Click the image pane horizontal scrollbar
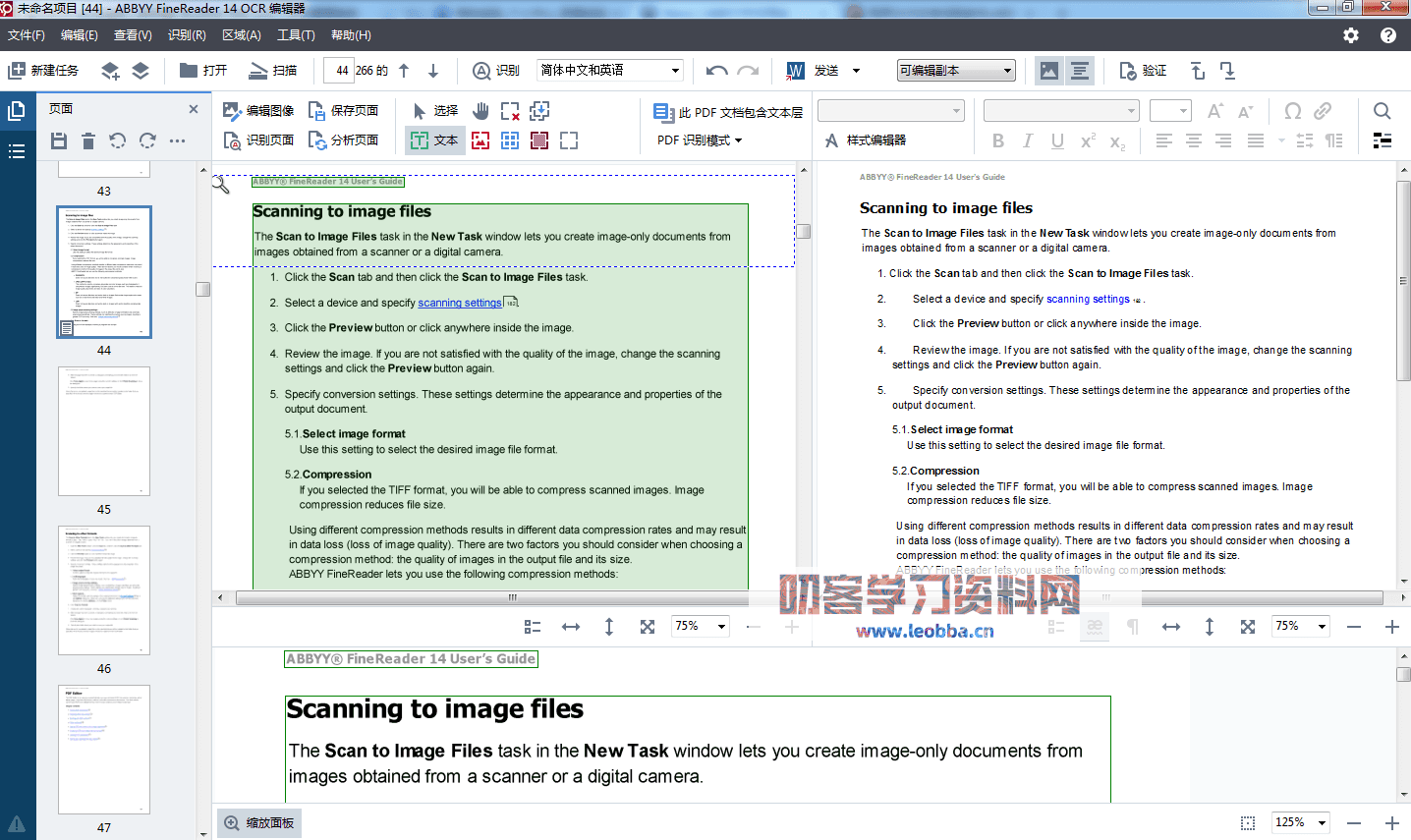1411x840 pixels. coord(511,597)
